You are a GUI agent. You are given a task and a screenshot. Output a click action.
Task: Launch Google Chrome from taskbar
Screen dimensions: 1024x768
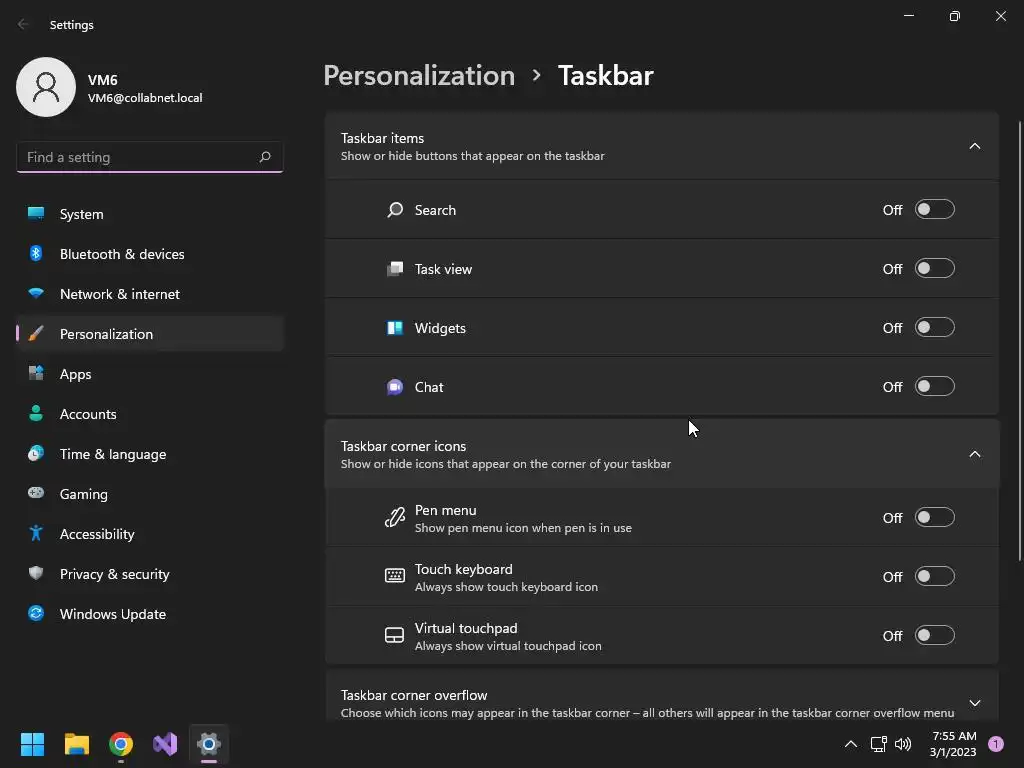(x=121, y=744)
